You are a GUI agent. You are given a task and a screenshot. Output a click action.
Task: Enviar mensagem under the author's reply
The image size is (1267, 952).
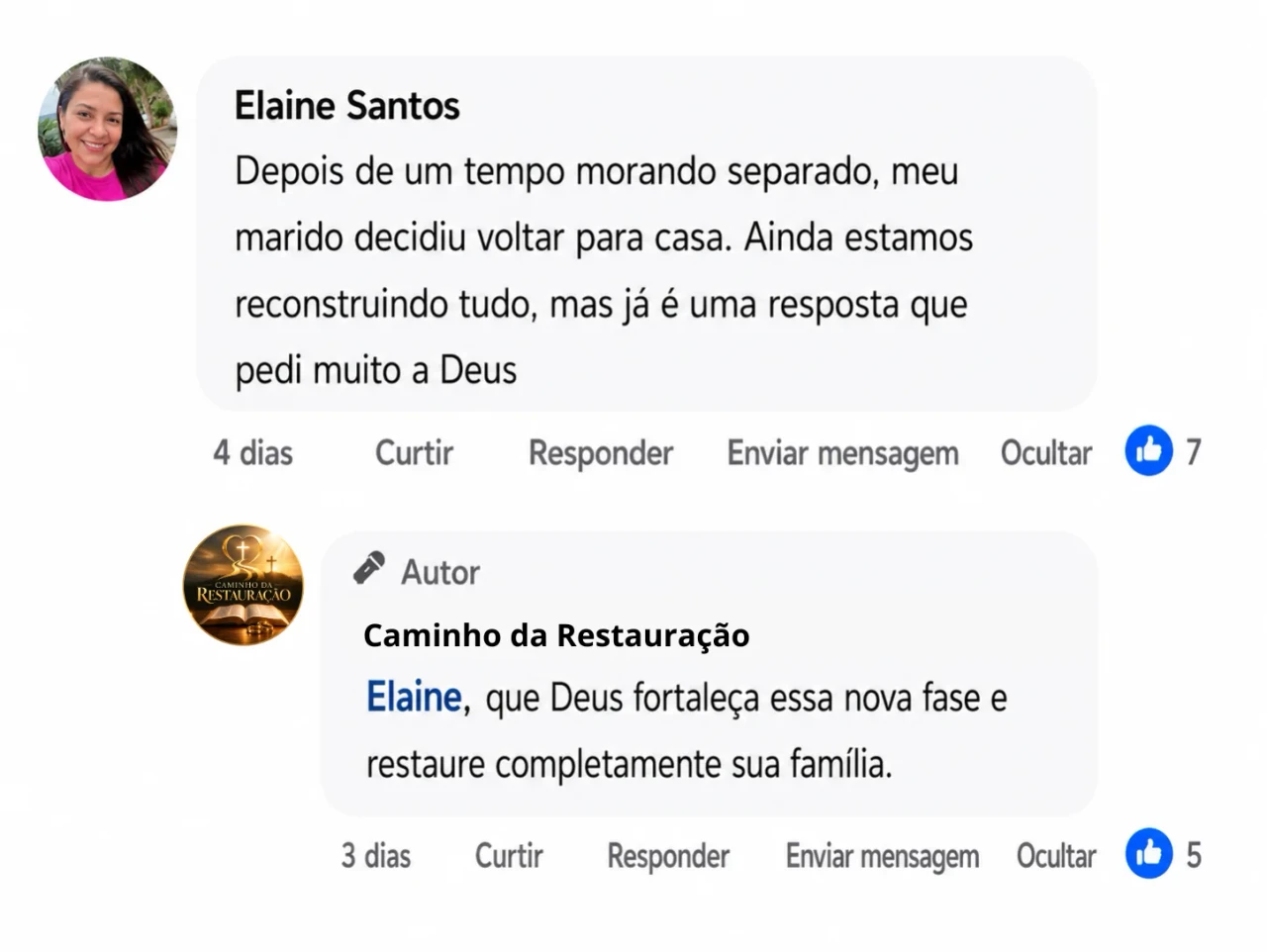pos(882,856)
